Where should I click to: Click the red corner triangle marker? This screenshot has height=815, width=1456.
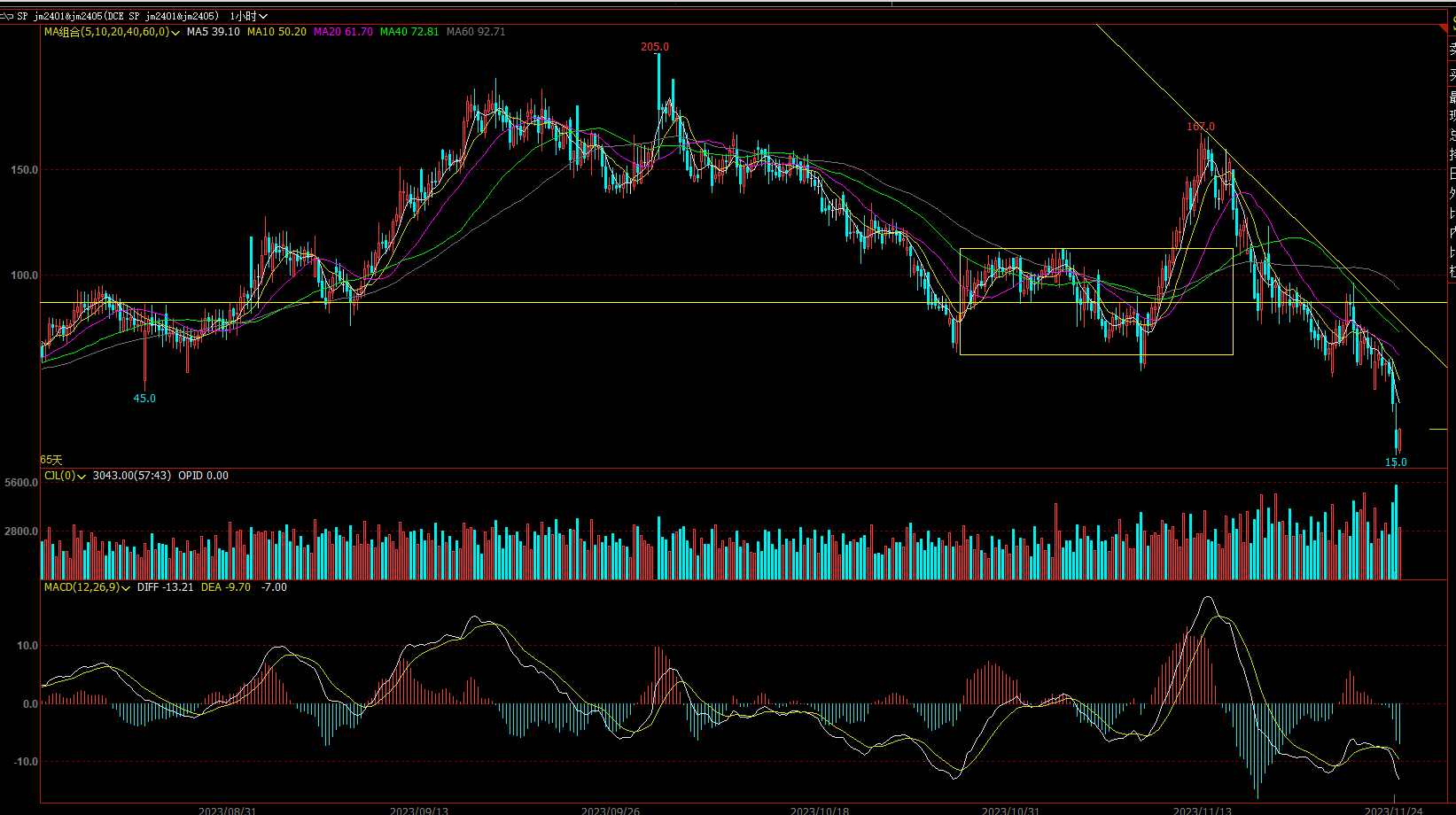[1443, 29]
